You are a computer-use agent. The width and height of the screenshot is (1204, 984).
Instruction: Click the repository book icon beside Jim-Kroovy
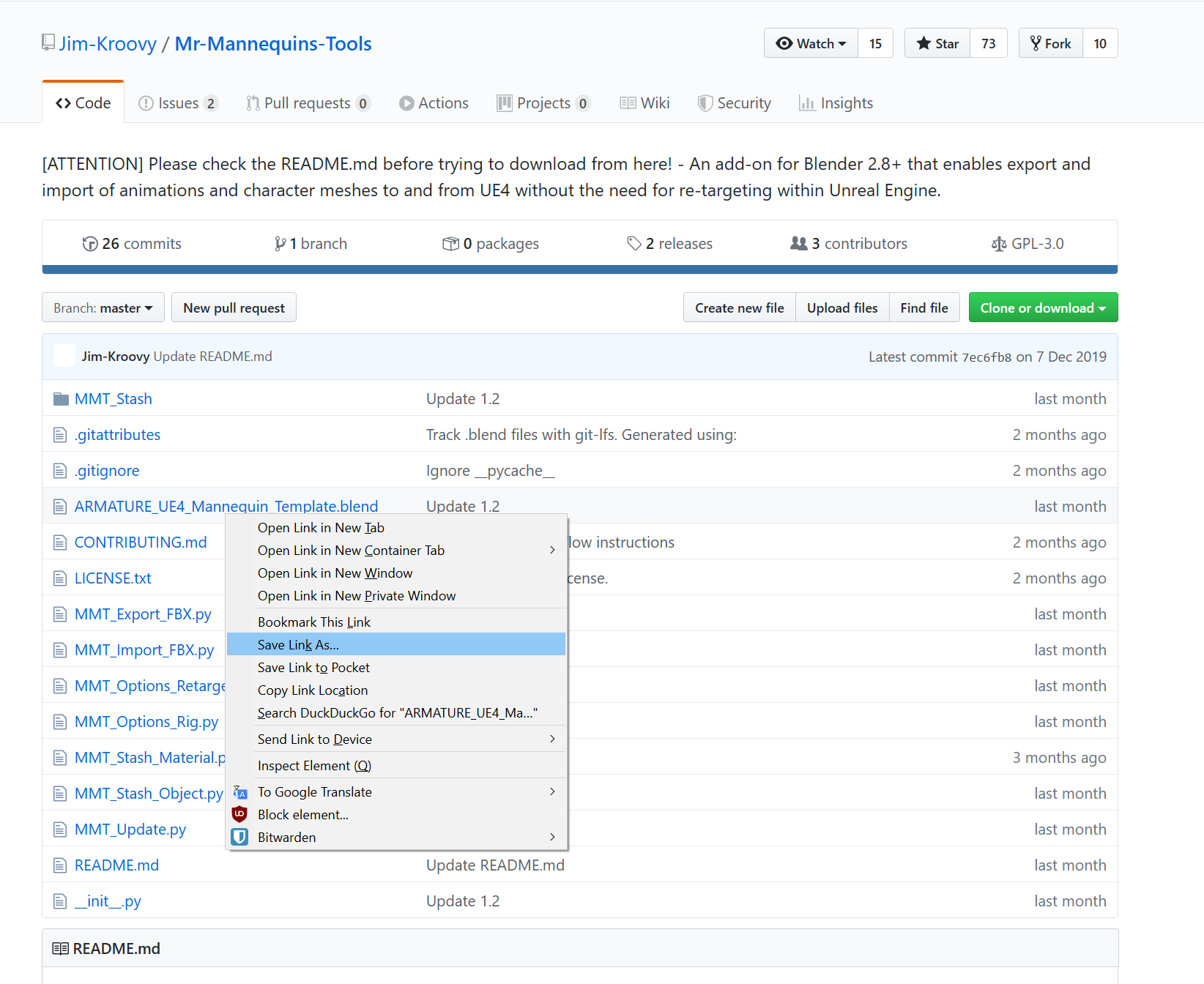coord(48,43)
